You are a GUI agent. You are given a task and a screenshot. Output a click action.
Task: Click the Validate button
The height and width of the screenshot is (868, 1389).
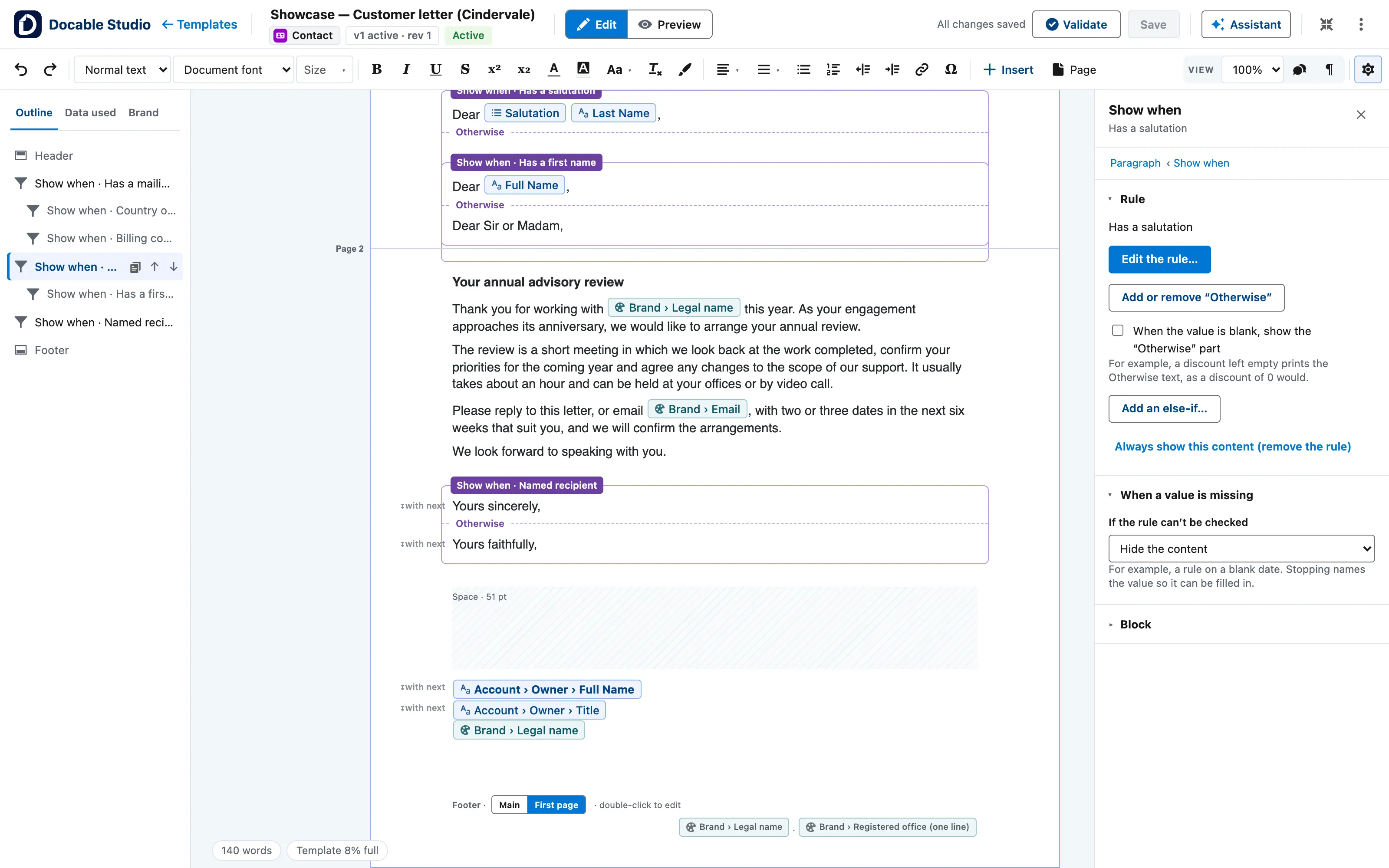[1076, 24]
